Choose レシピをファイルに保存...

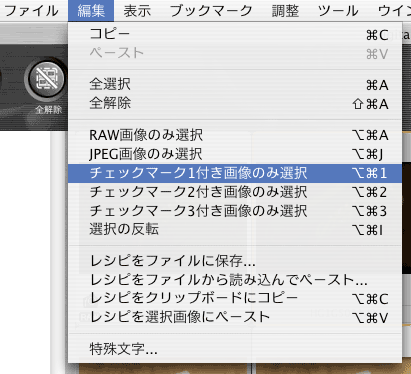[x=235, y=261]
